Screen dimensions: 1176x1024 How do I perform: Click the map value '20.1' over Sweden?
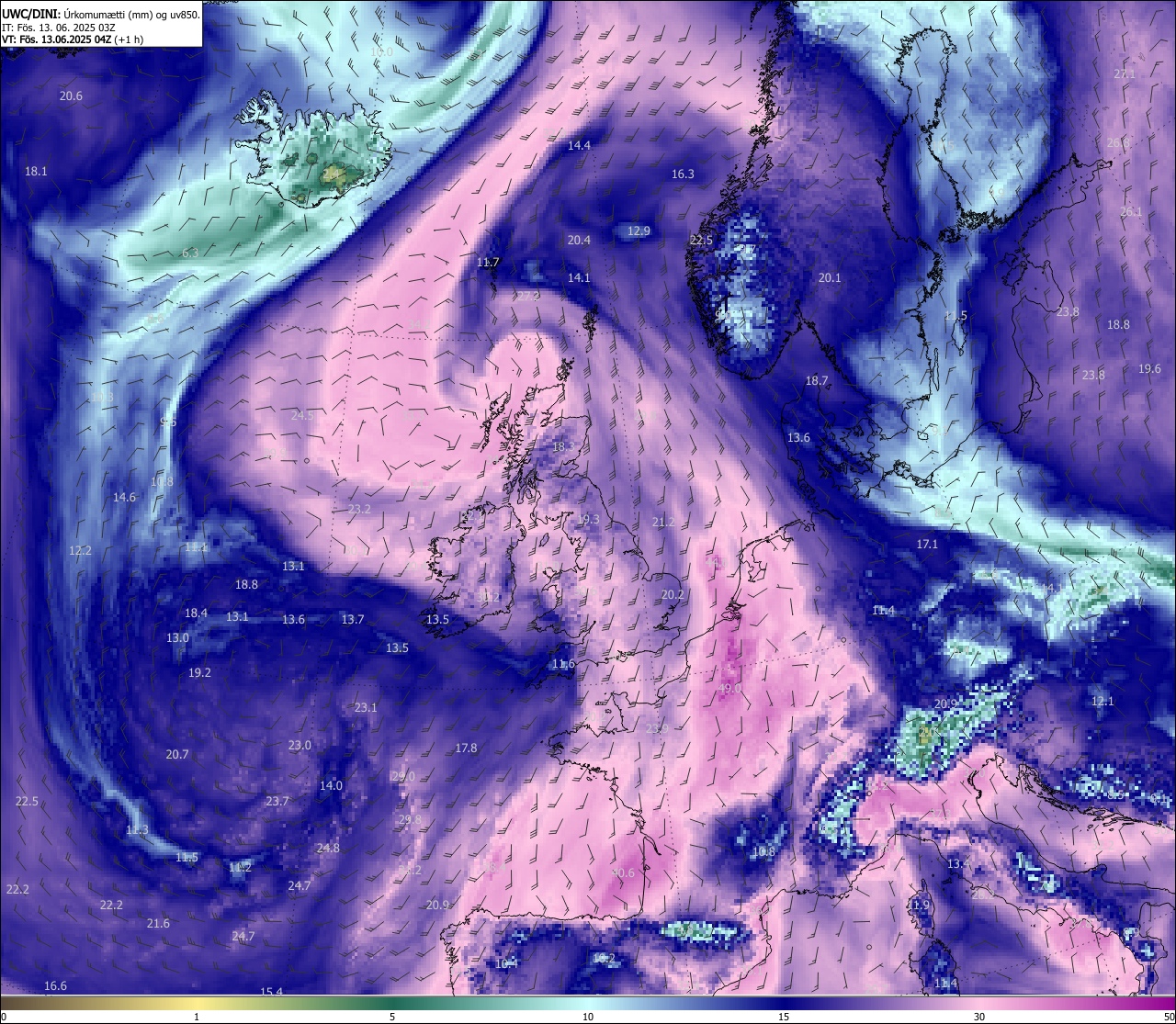pyautogui.click(x=830, y=278)
